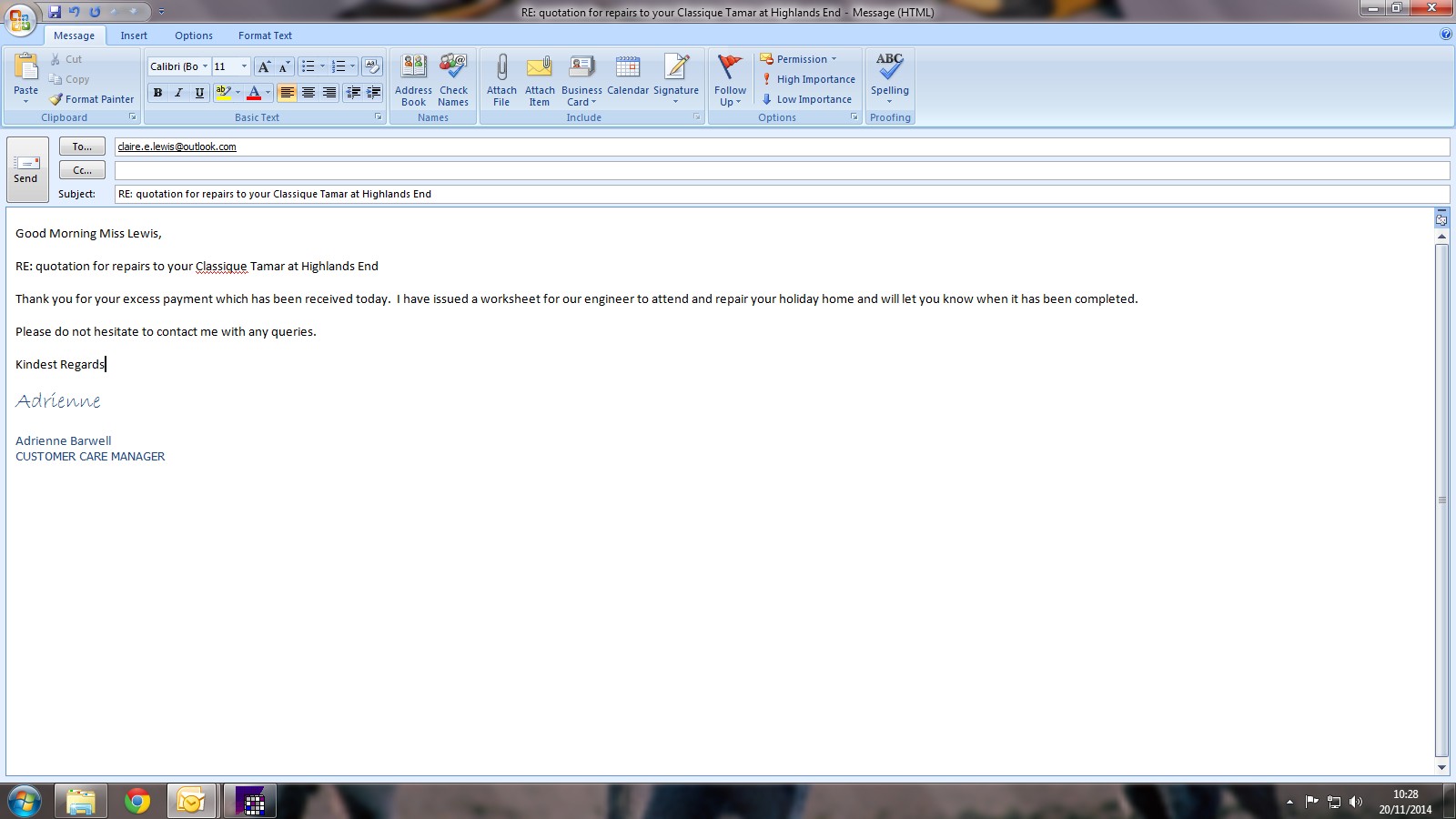
Task: Open the Permission dropdown
Action: coord(798,59)
